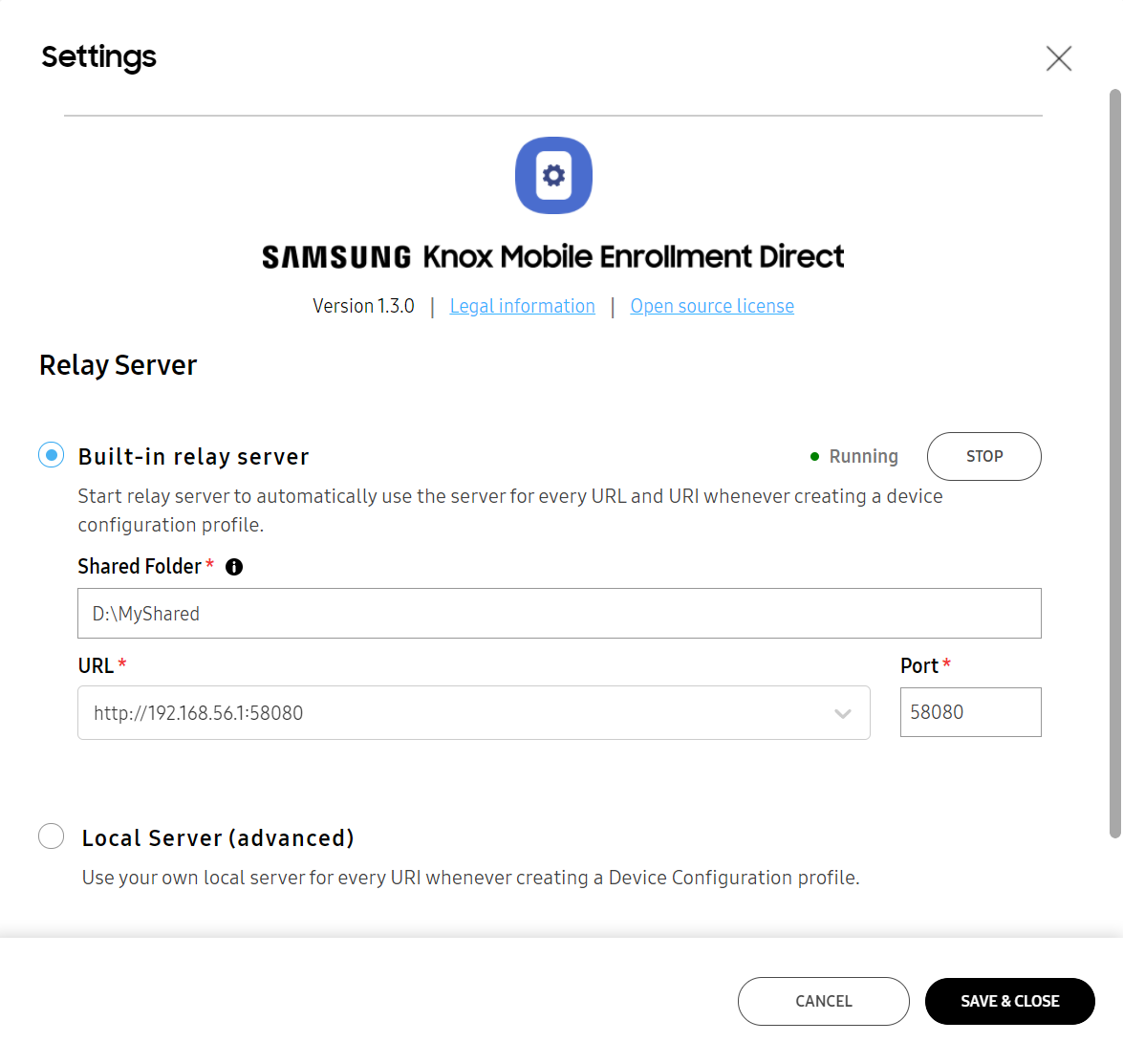1123x1064 pixels.
Task: Click the Samsung Knox Mobile Enrollment Direct title
Action: pos(553,256)
